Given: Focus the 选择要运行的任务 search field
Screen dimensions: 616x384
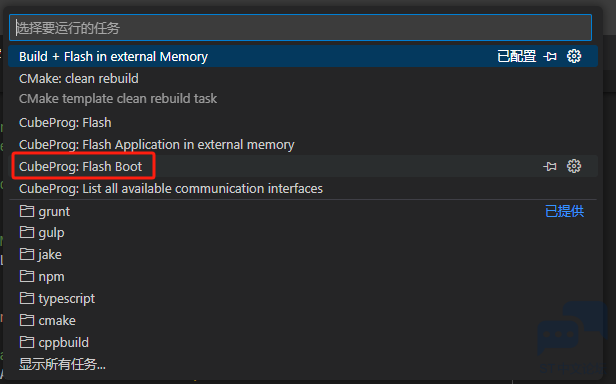Looking at the screenshot, I should point(301,28).
